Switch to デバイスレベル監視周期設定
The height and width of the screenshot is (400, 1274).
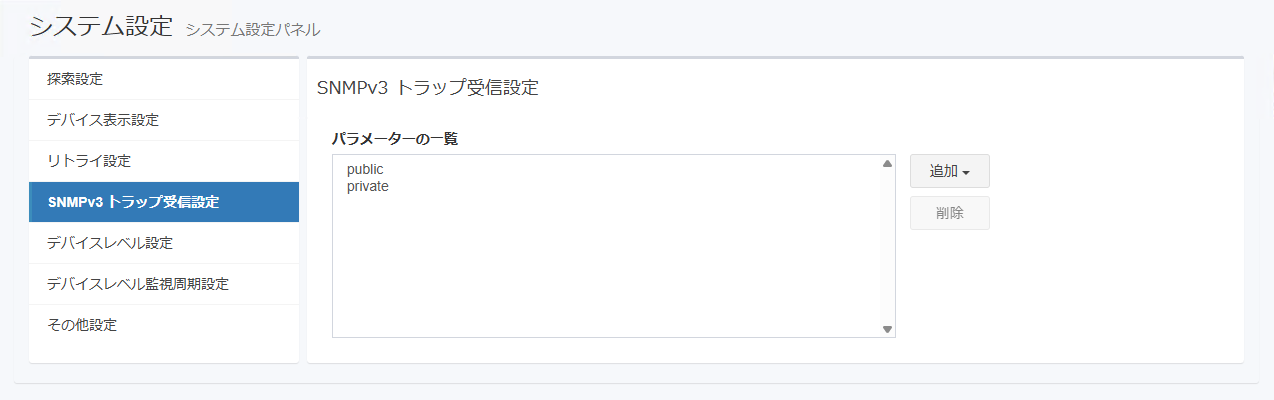pos(164,284)
